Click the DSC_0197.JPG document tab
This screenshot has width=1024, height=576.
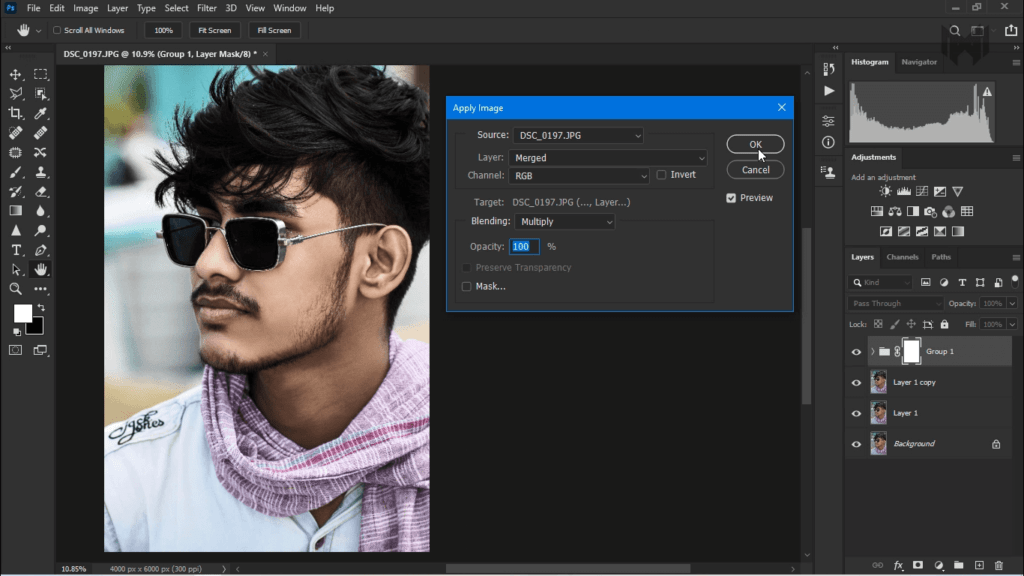pyautogui.click(x=160, y=54)
